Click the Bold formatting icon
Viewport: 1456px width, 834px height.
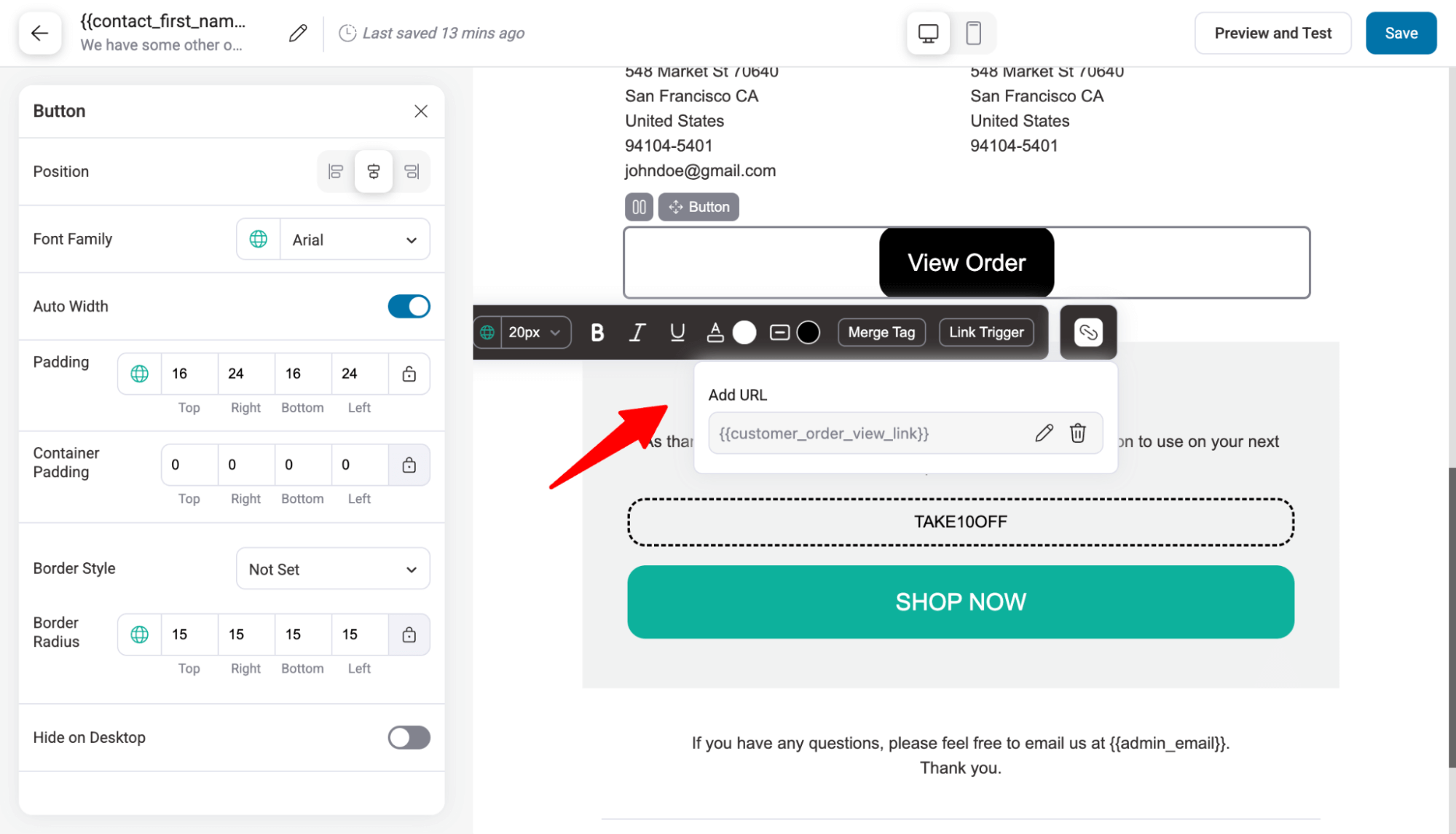tap(596, 332)
